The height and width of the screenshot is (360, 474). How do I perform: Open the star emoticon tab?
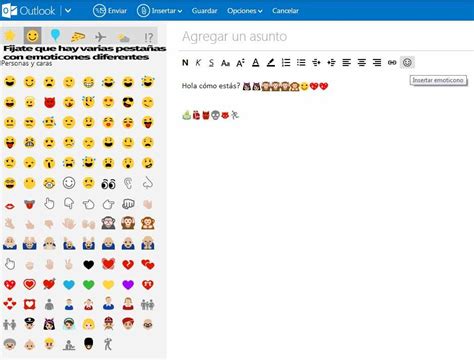(10, 36)
